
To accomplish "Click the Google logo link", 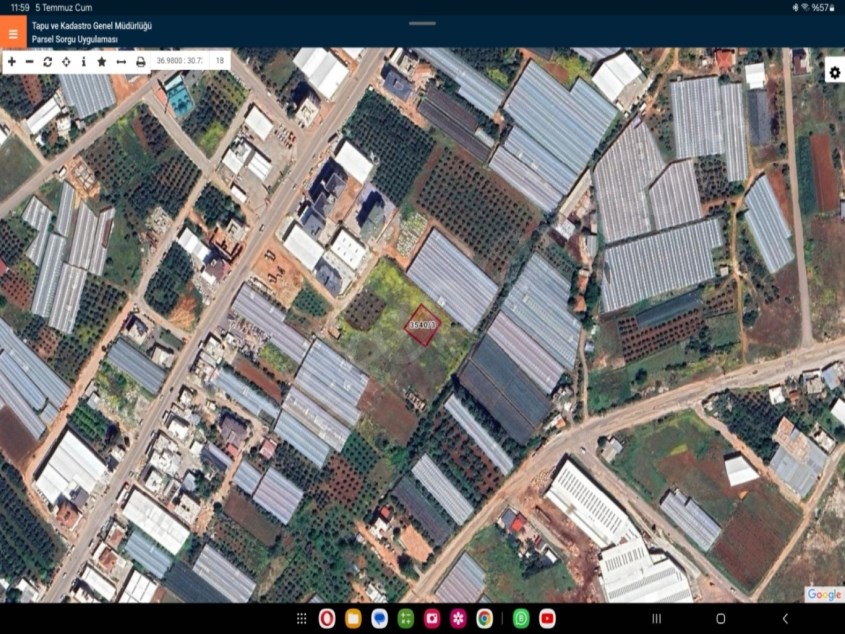I will pos(824,594).
